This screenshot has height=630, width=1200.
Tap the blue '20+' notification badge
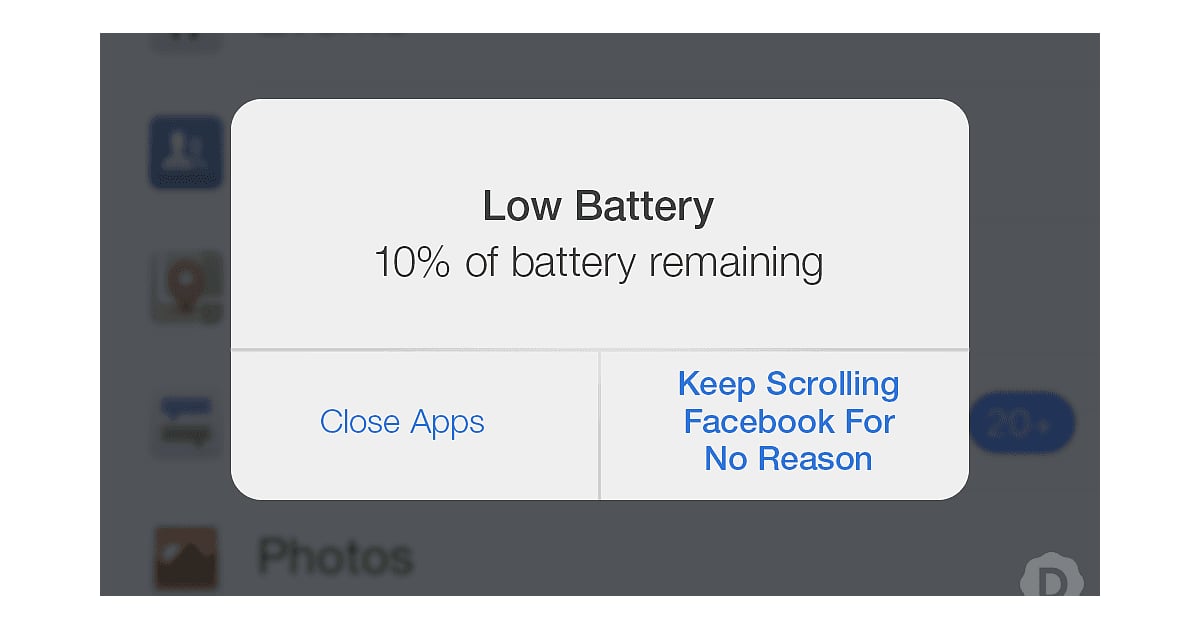[x=1022, y=423]
